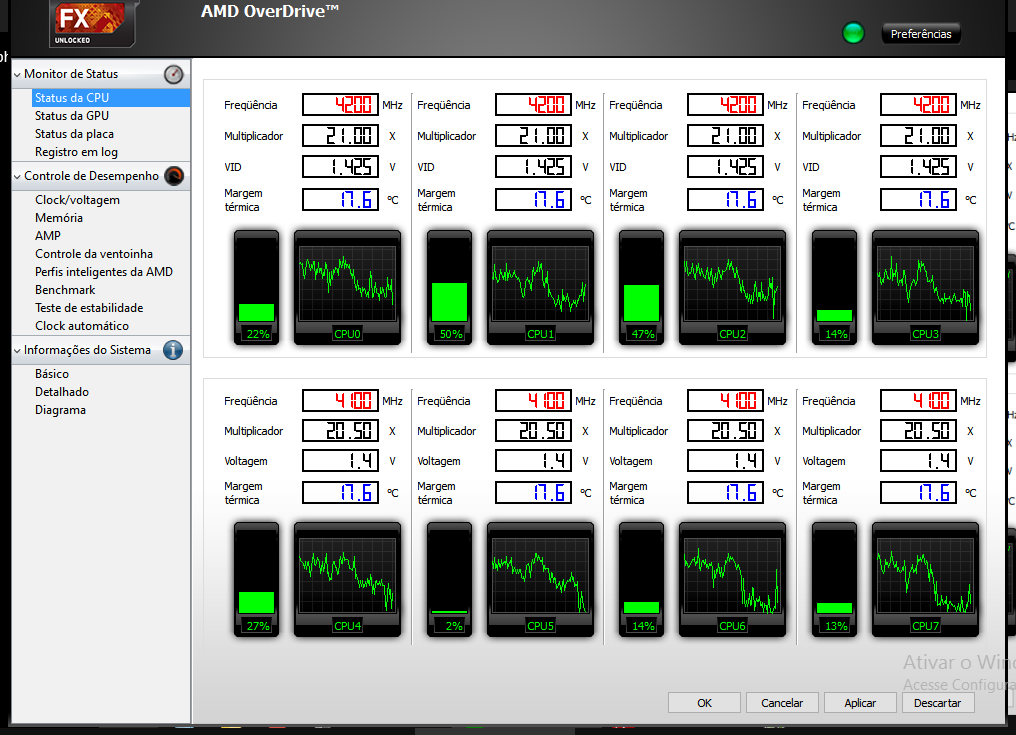
Task: Open Registro em log page
Action: (x=76, y=152)
